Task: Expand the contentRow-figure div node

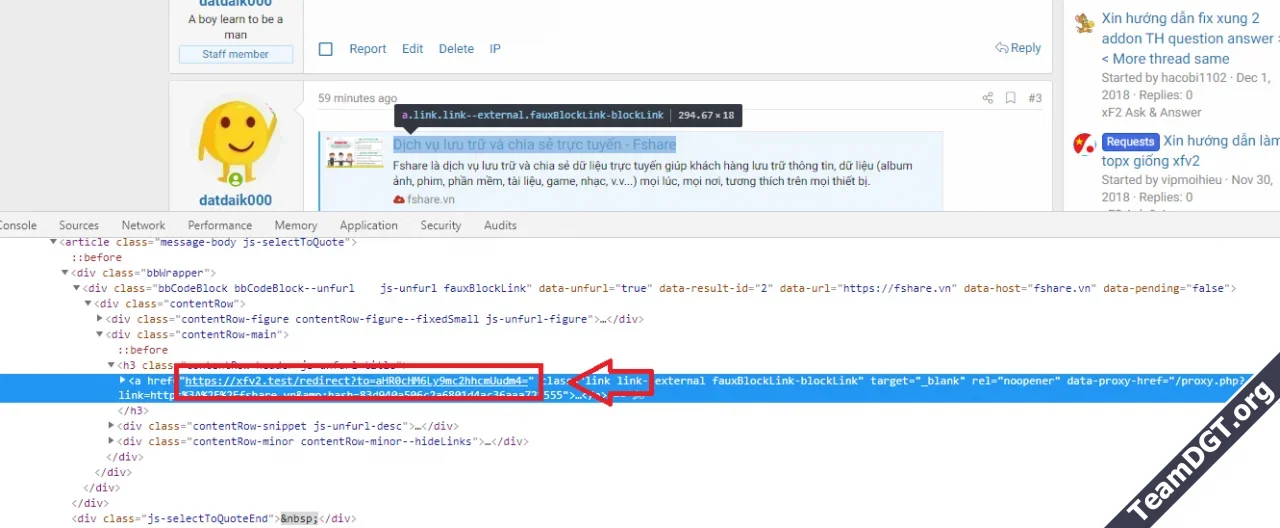Action: pos(99,320)
